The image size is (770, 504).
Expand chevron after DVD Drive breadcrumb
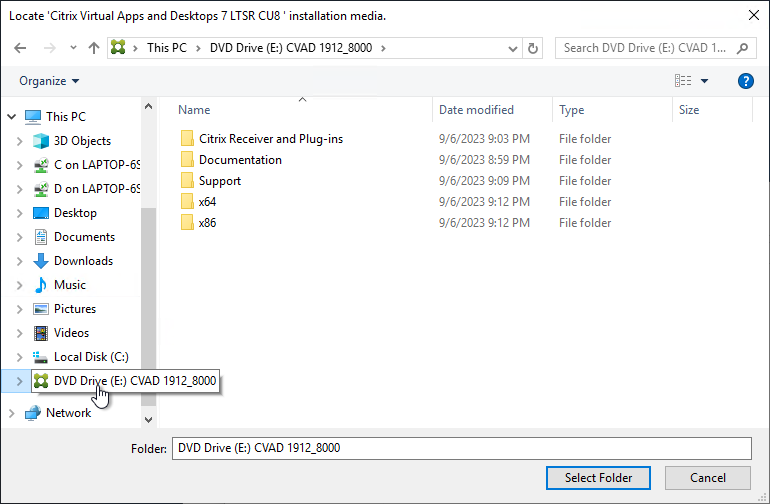[x=383, y=48]
